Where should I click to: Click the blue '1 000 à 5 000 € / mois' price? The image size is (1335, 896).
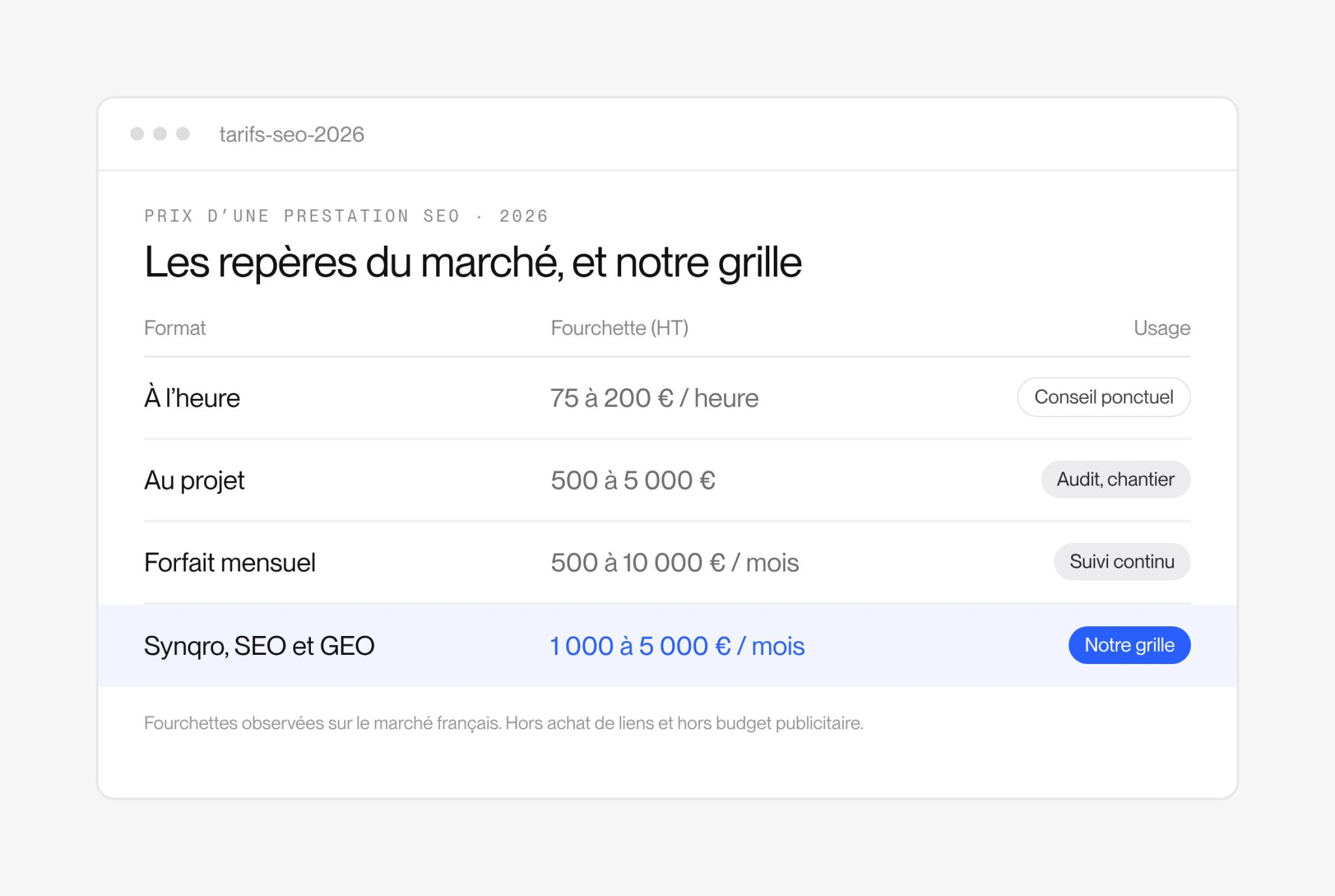point(677,646)
